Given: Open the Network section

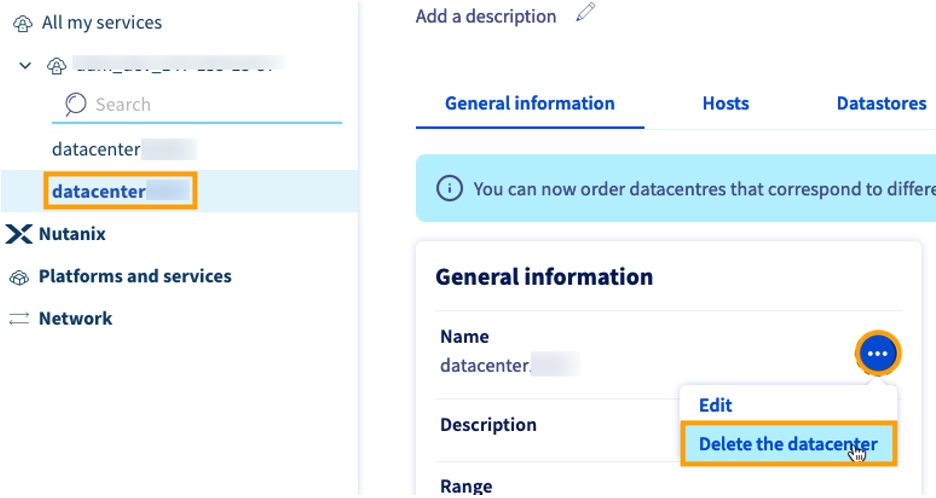Looking at the screenshot, I should (x=75, y=318).
